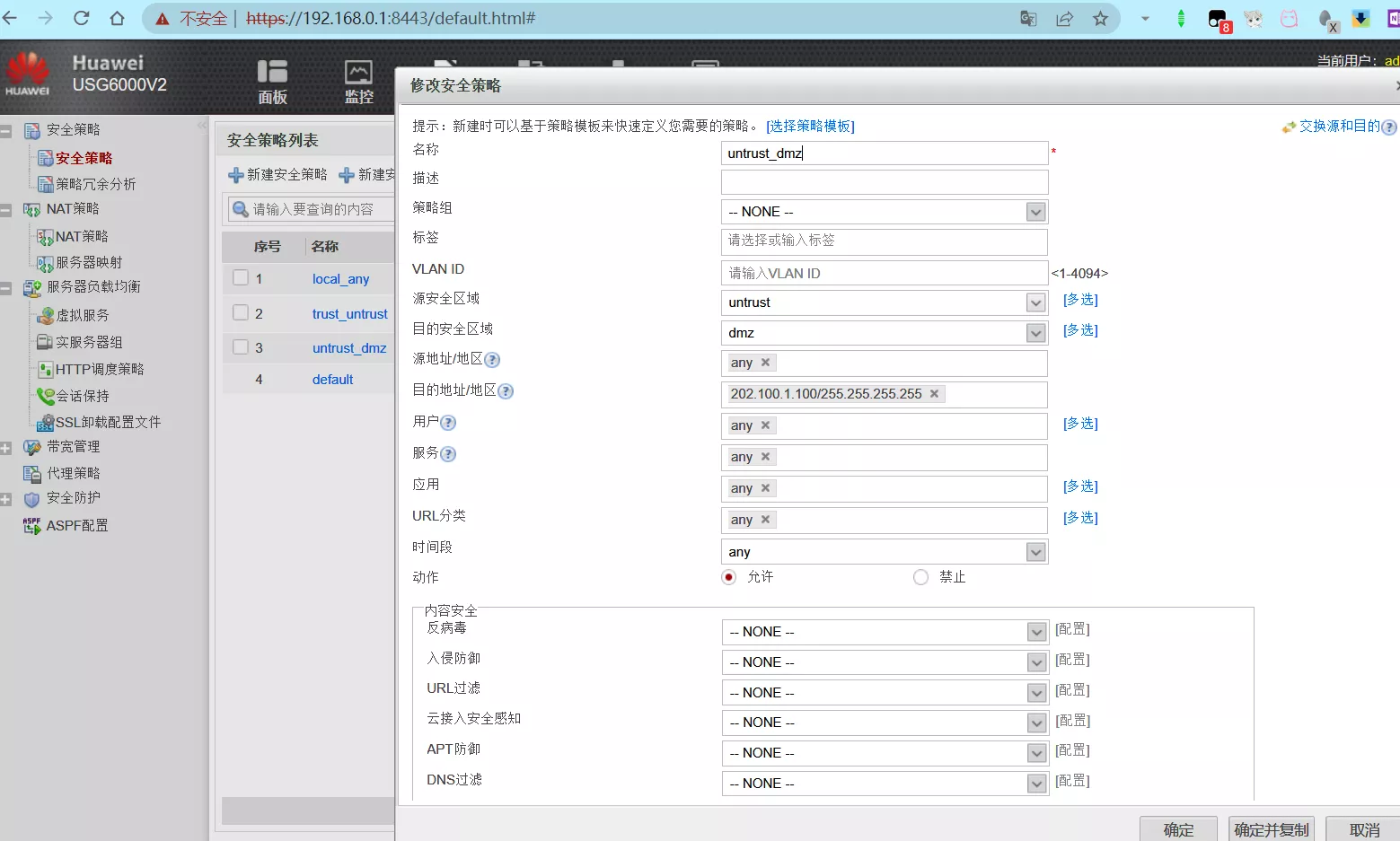The width and height of the screenshot is (1400, 841).
Task: Click the browser reload page icon
Action: click(x=81, y=18)
